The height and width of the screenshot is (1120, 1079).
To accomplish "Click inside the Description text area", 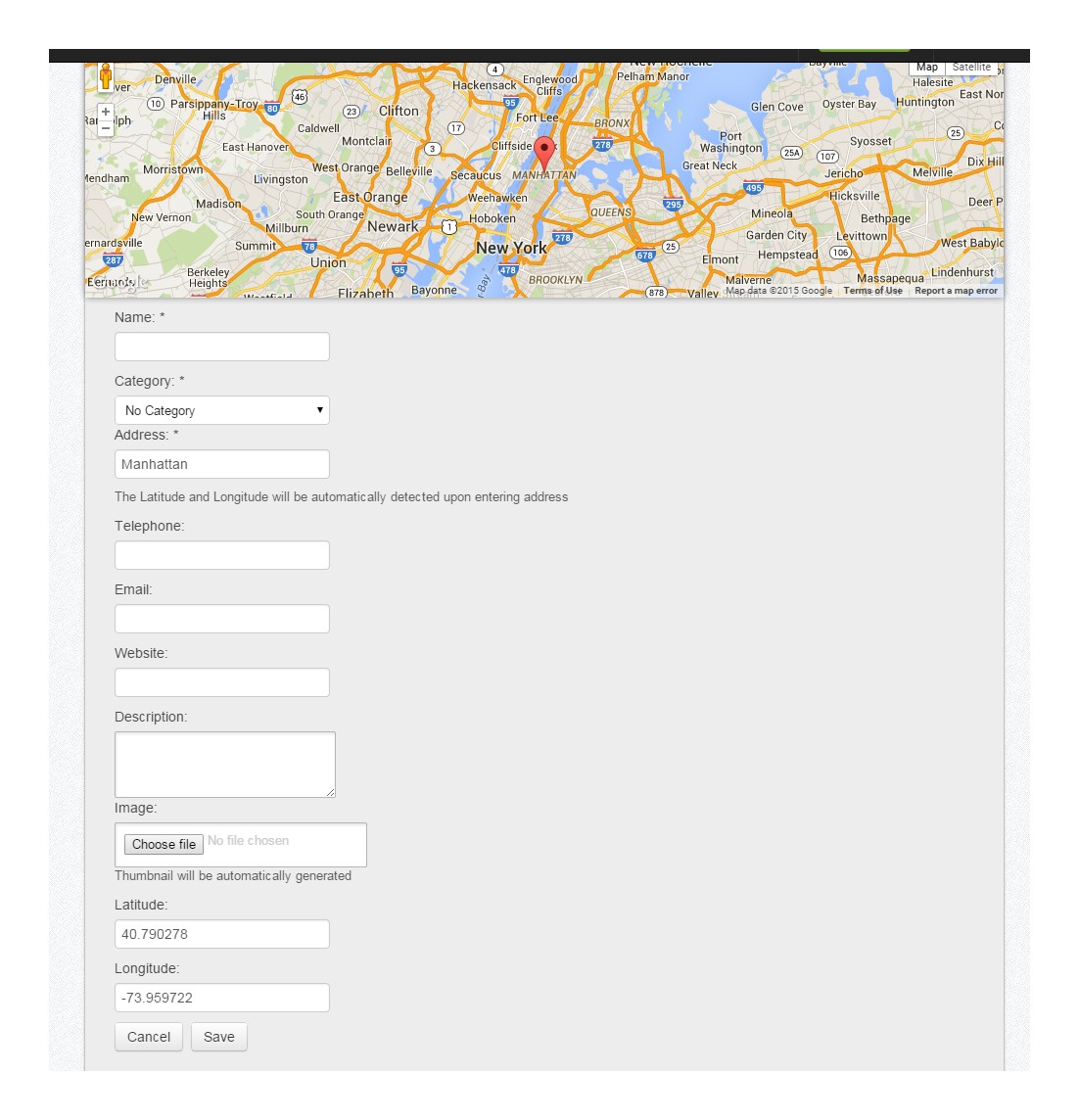I will click(x=225, y=764).
